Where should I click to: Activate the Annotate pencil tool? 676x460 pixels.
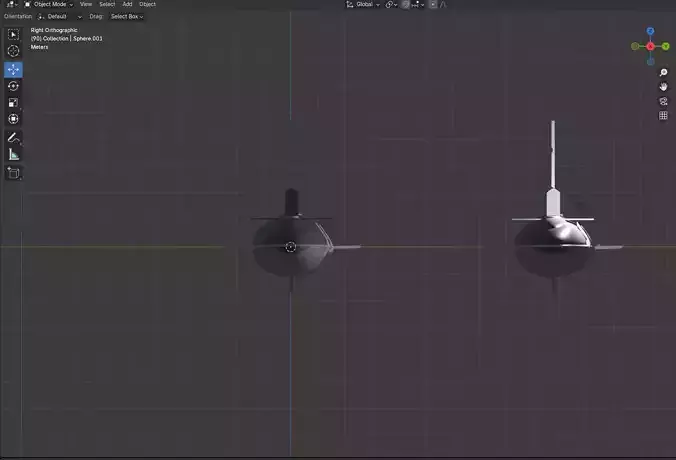click(x=13, y=138)
